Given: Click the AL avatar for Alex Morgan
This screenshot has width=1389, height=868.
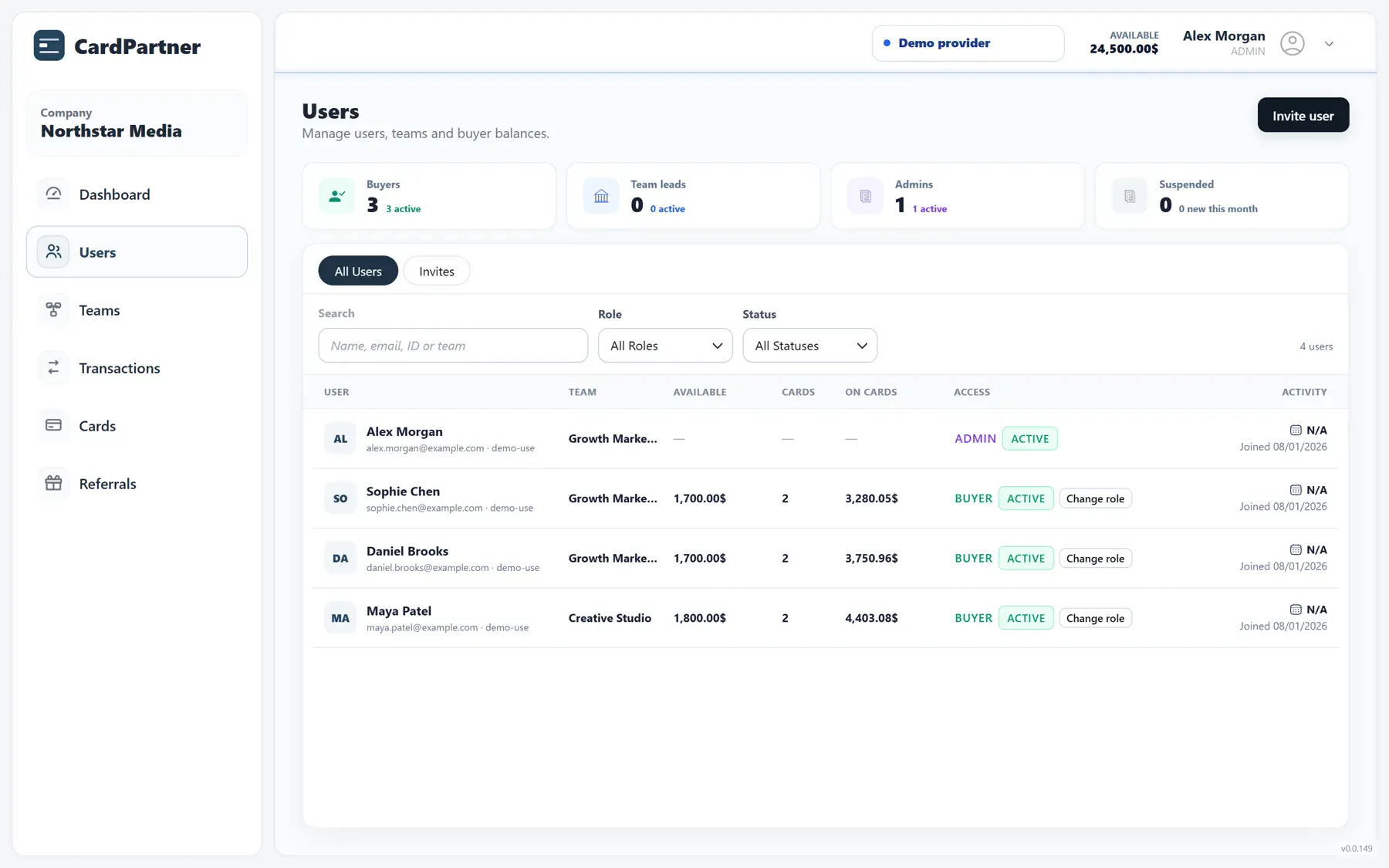Looking at the screenshot, I should click(x=340, y=438).
